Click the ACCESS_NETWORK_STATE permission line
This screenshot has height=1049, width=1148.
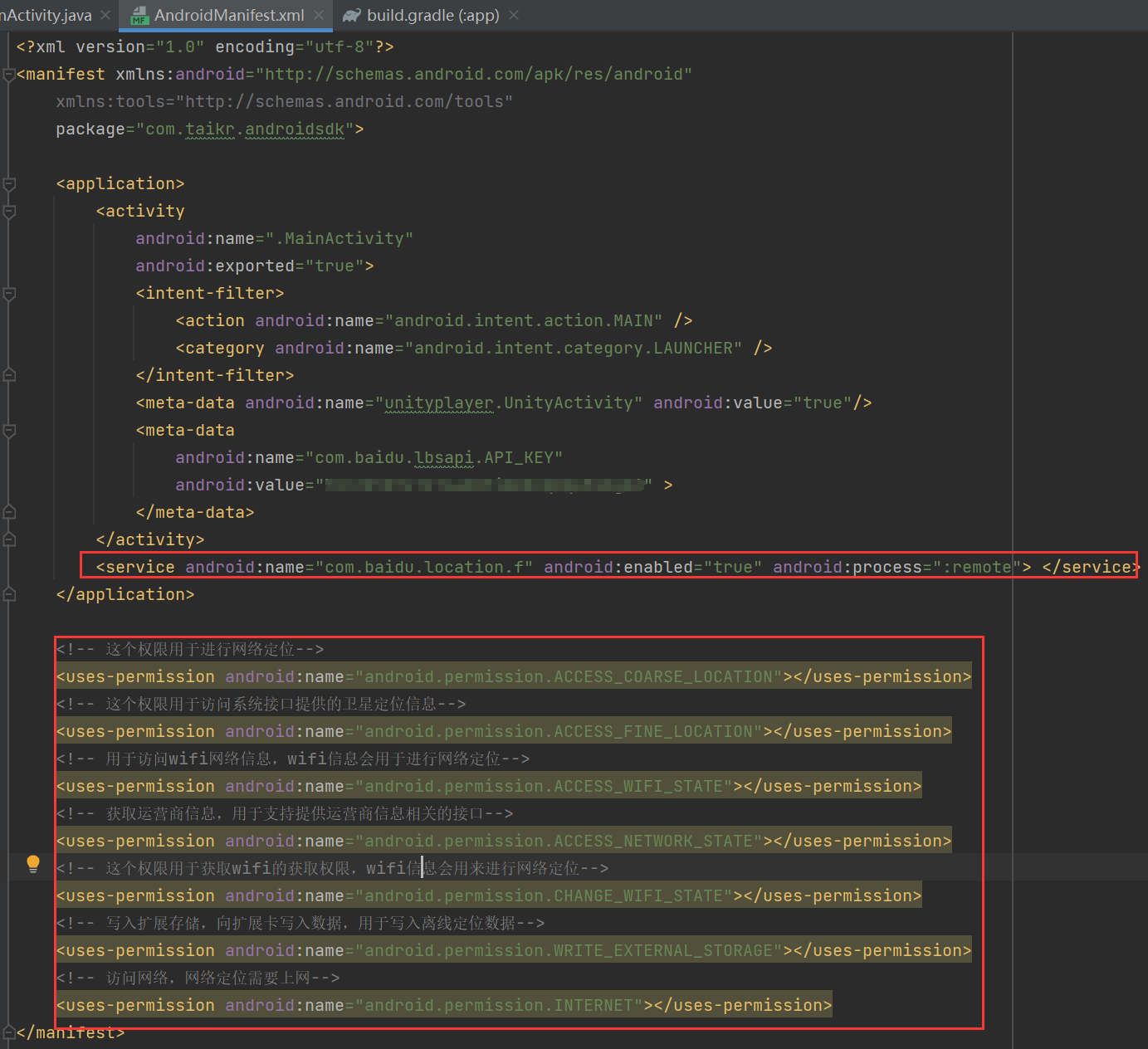pos(504,841)
